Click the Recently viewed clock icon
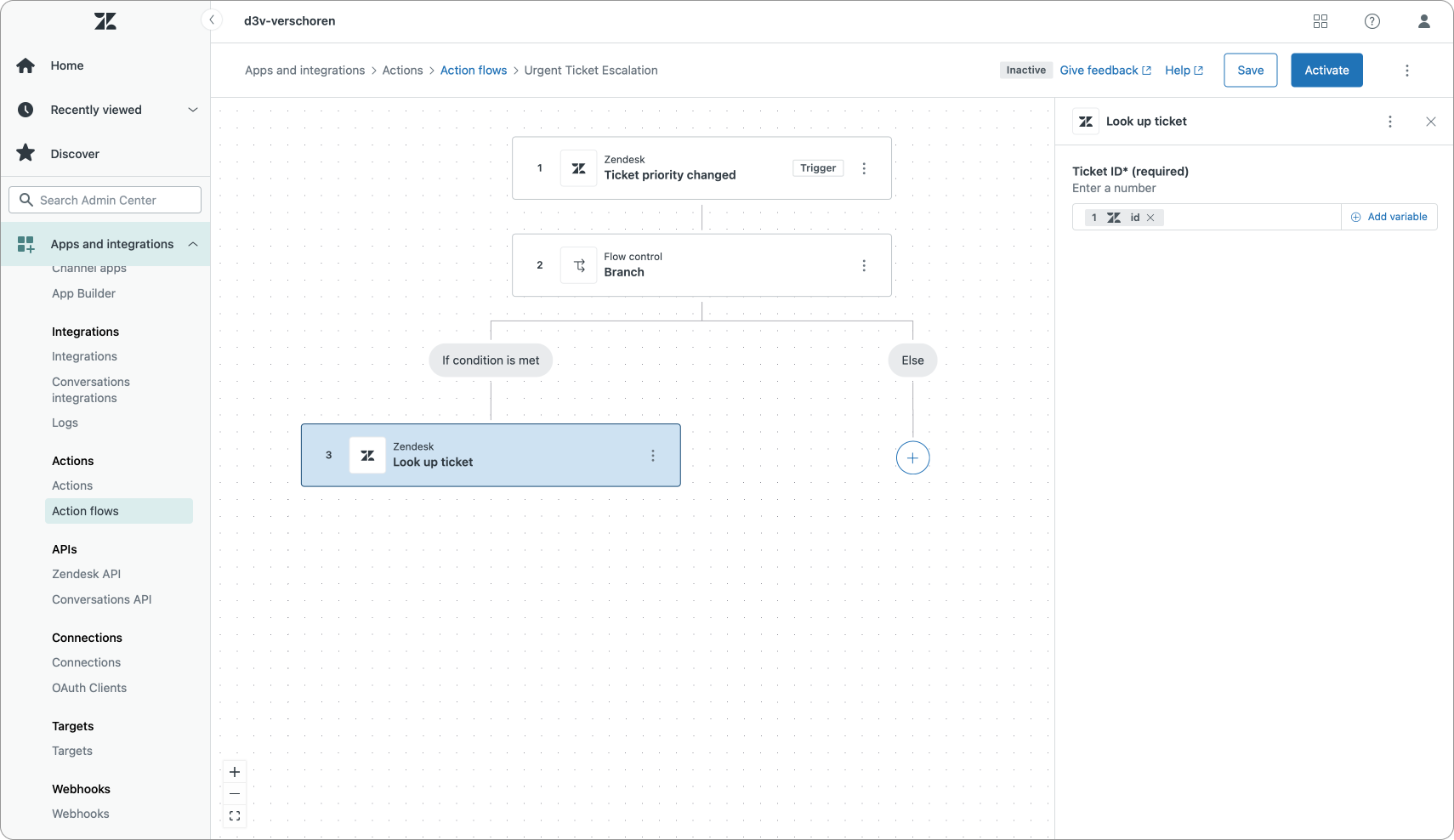This screenshot has width=1454, height=840. [x=26, y=110]
